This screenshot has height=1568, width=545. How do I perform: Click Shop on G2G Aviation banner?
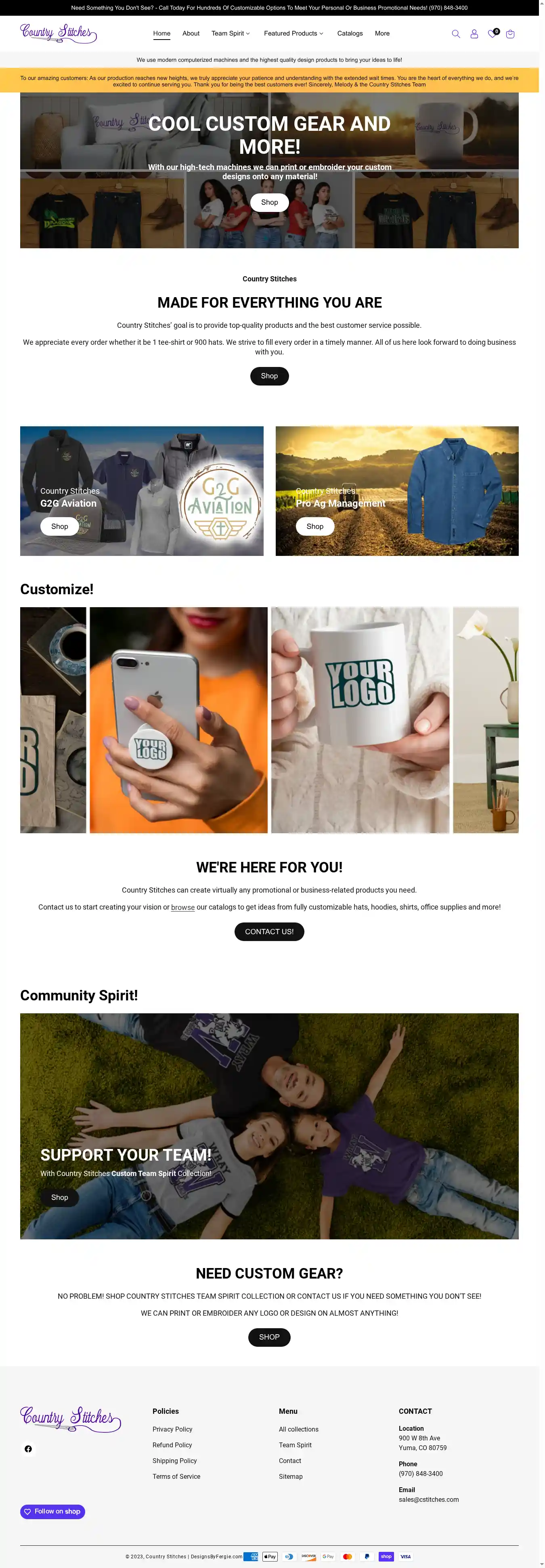[x=60, y=526]
